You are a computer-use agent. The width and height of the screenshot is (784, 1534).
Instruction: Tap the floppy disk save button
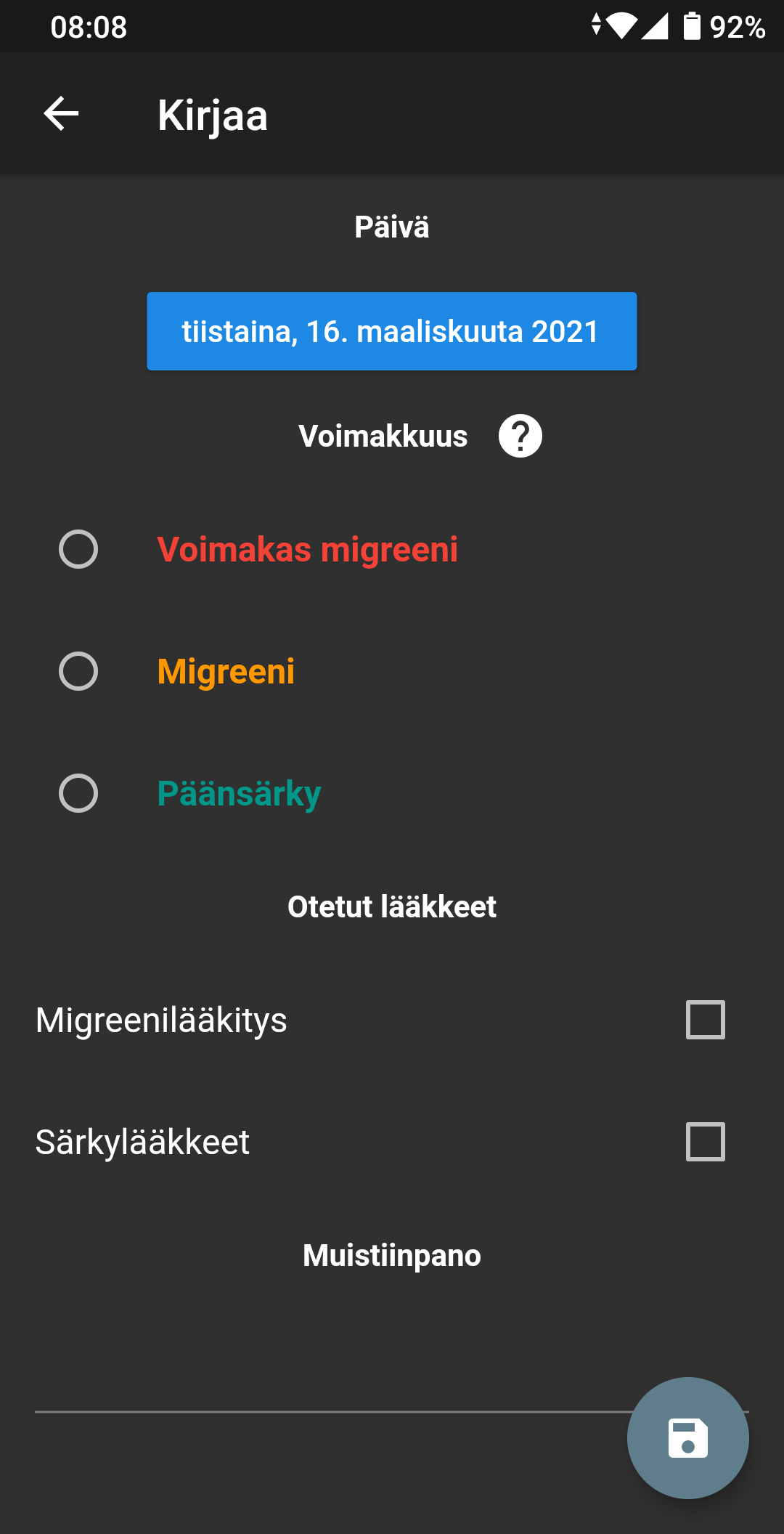pyautogui.click(x=687, y=1437)
